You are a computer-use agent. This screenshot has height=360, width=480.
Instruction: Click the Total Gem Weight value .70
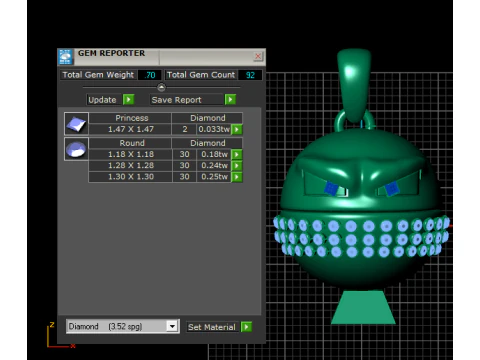coord(150,75)
